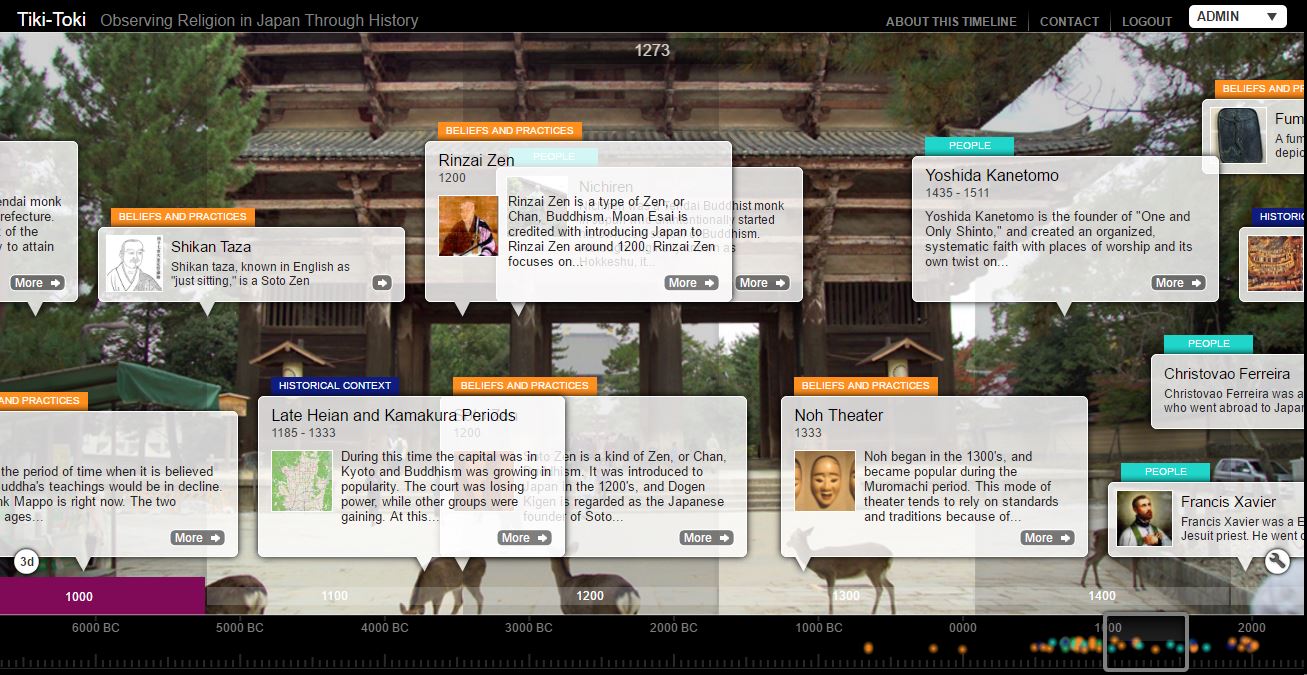Click the Tiki-Toki logo
This screenshot has height=675, width=1307.
point(51,20)
